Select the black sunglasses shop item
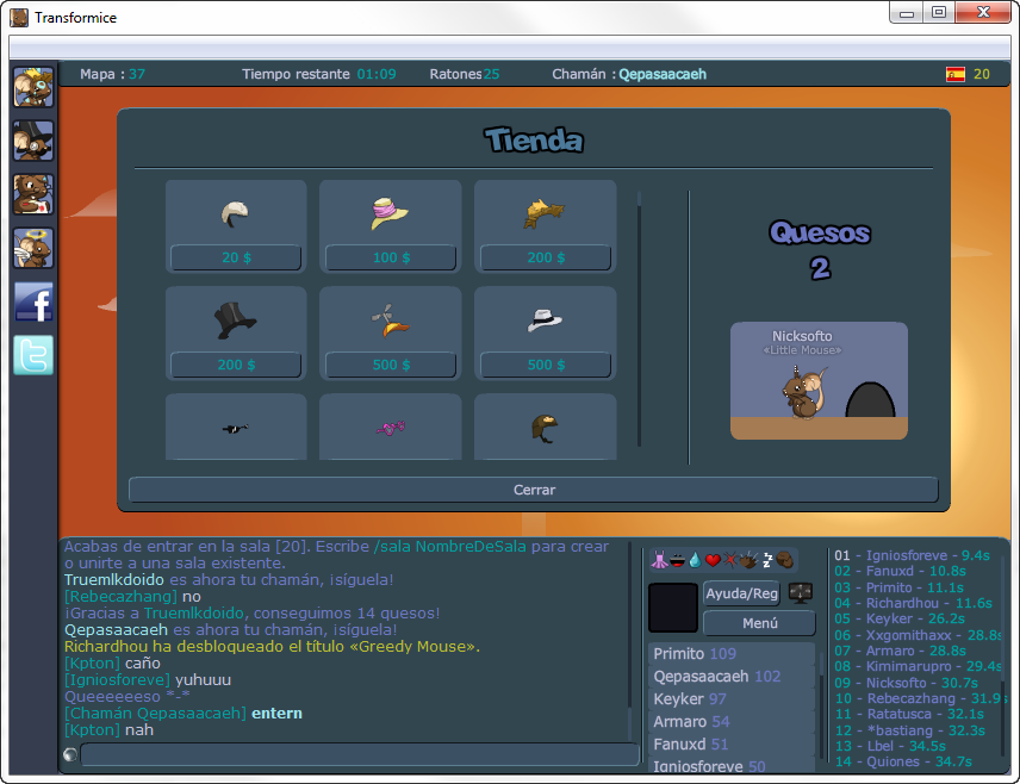Screen dimensions: 1020x784 (235, 428)
